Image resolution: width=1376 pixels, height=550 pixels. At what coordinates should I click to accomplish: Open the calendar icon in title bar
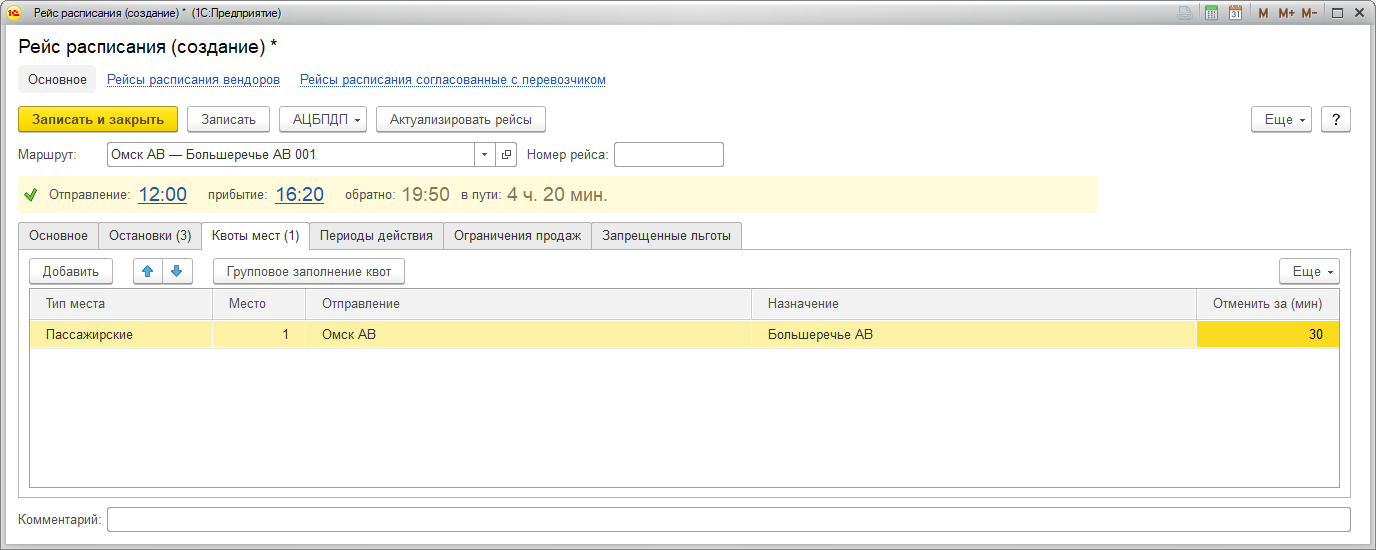[1235, 13]
